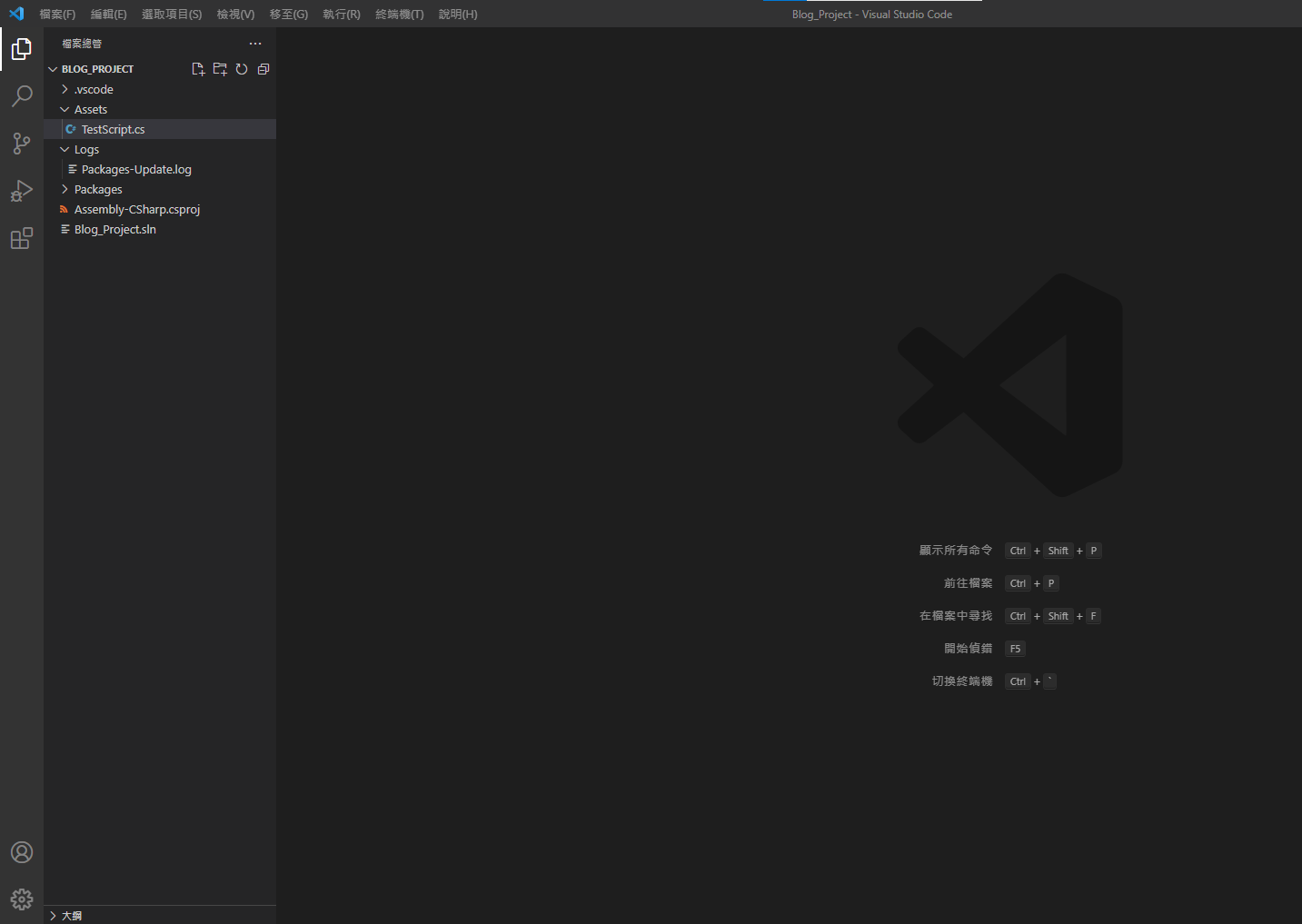Collapse all folders using the collapse icon
The width and height of the screenshot is (1302, 924).
tap(263, 68)
